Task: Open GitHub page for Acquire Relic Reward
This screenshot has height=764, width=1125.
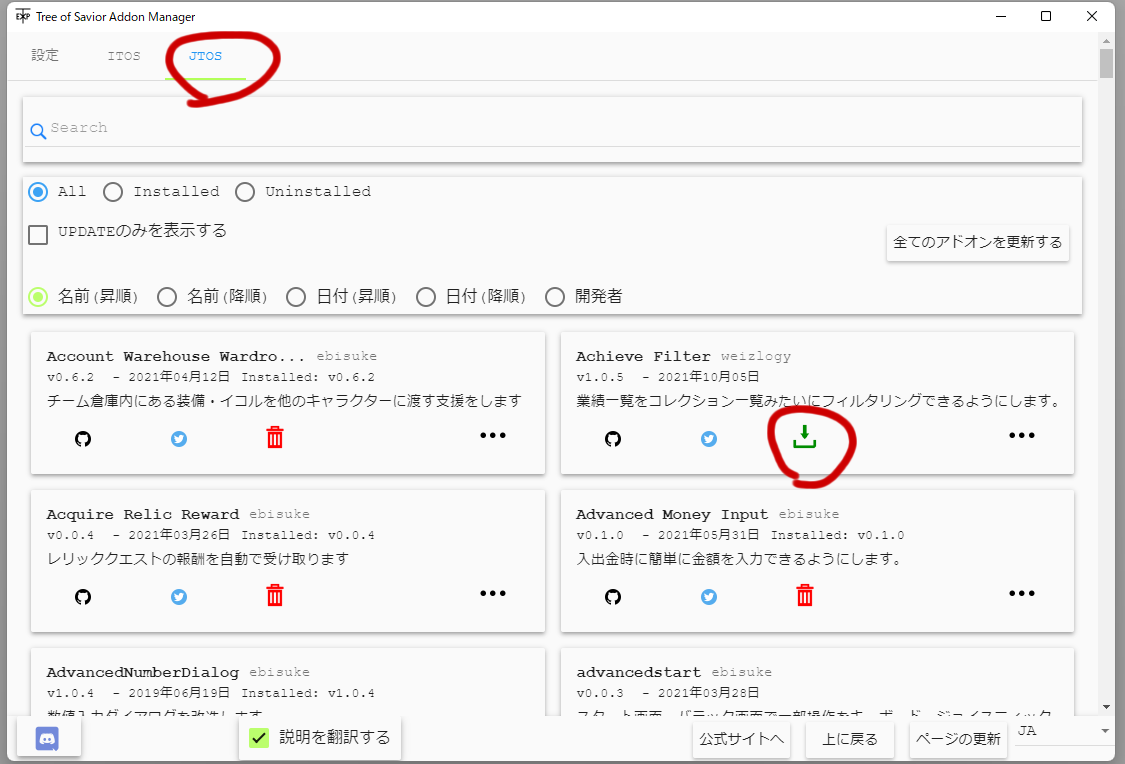Action: tap(83, 596)
